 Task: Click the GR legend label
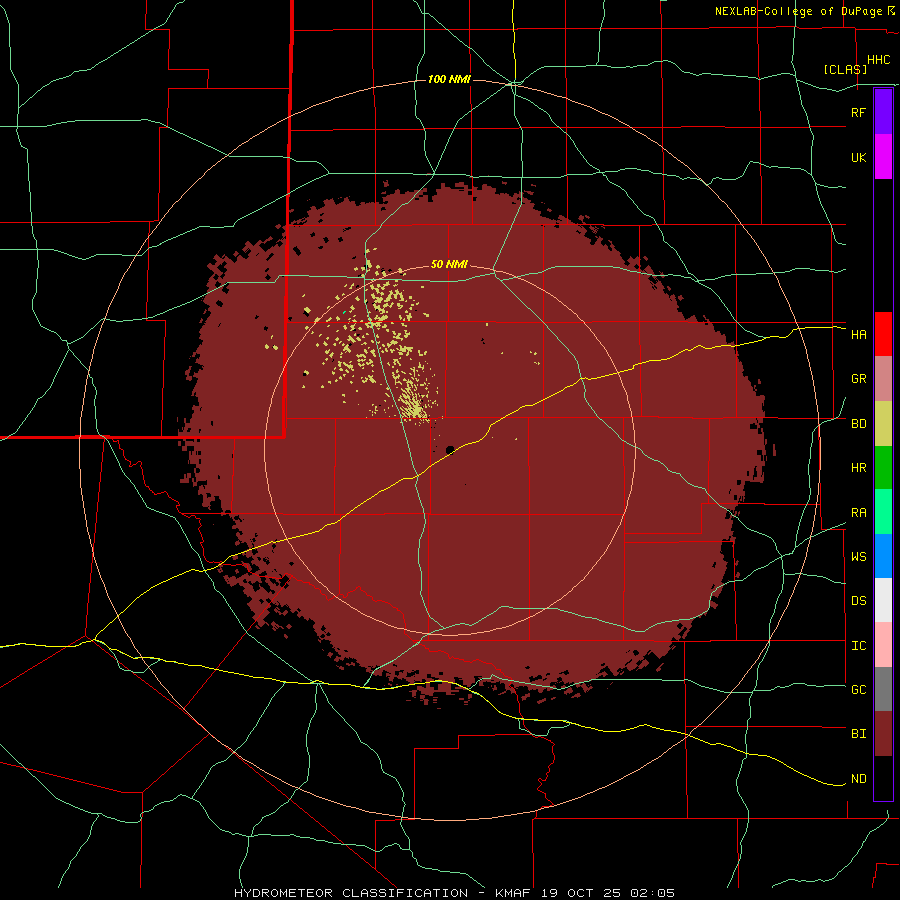coord(858,379)
